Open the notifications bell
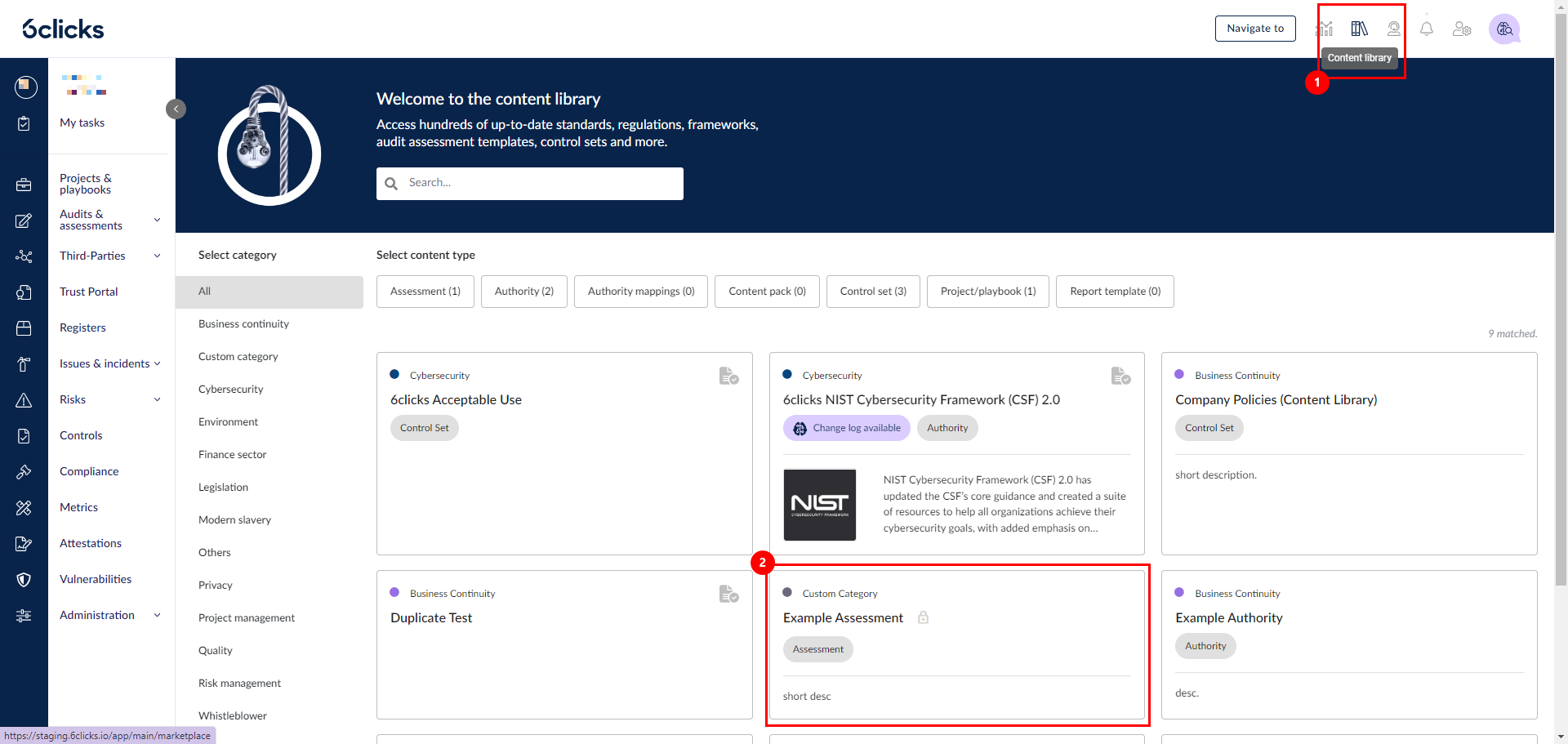The width and height of the screenshot is (1568, 744). coord(1427,29)
